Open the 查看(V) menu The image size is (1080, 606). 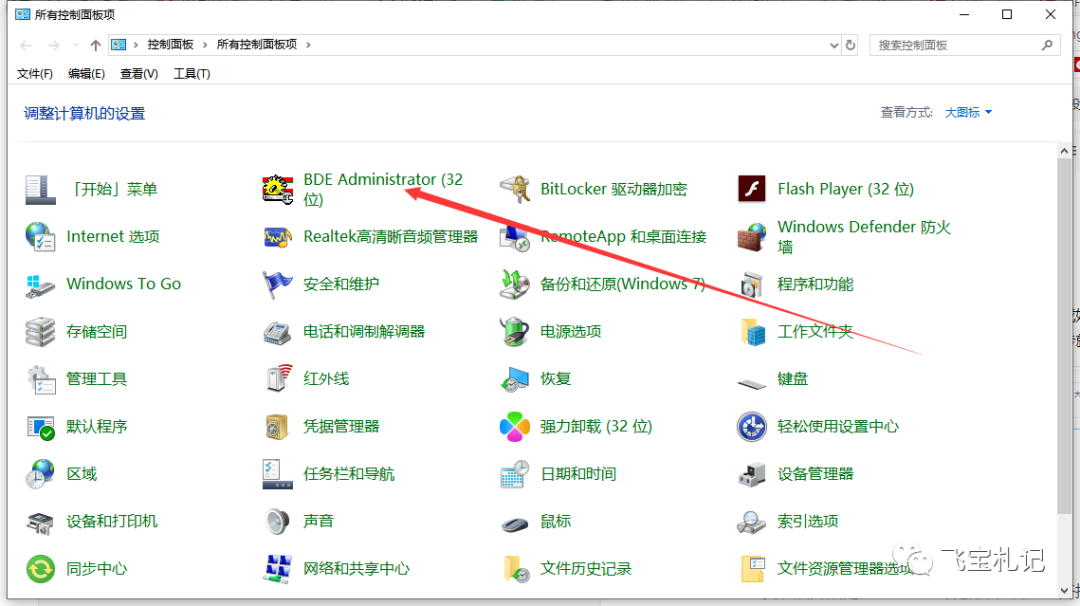(138, 74)
